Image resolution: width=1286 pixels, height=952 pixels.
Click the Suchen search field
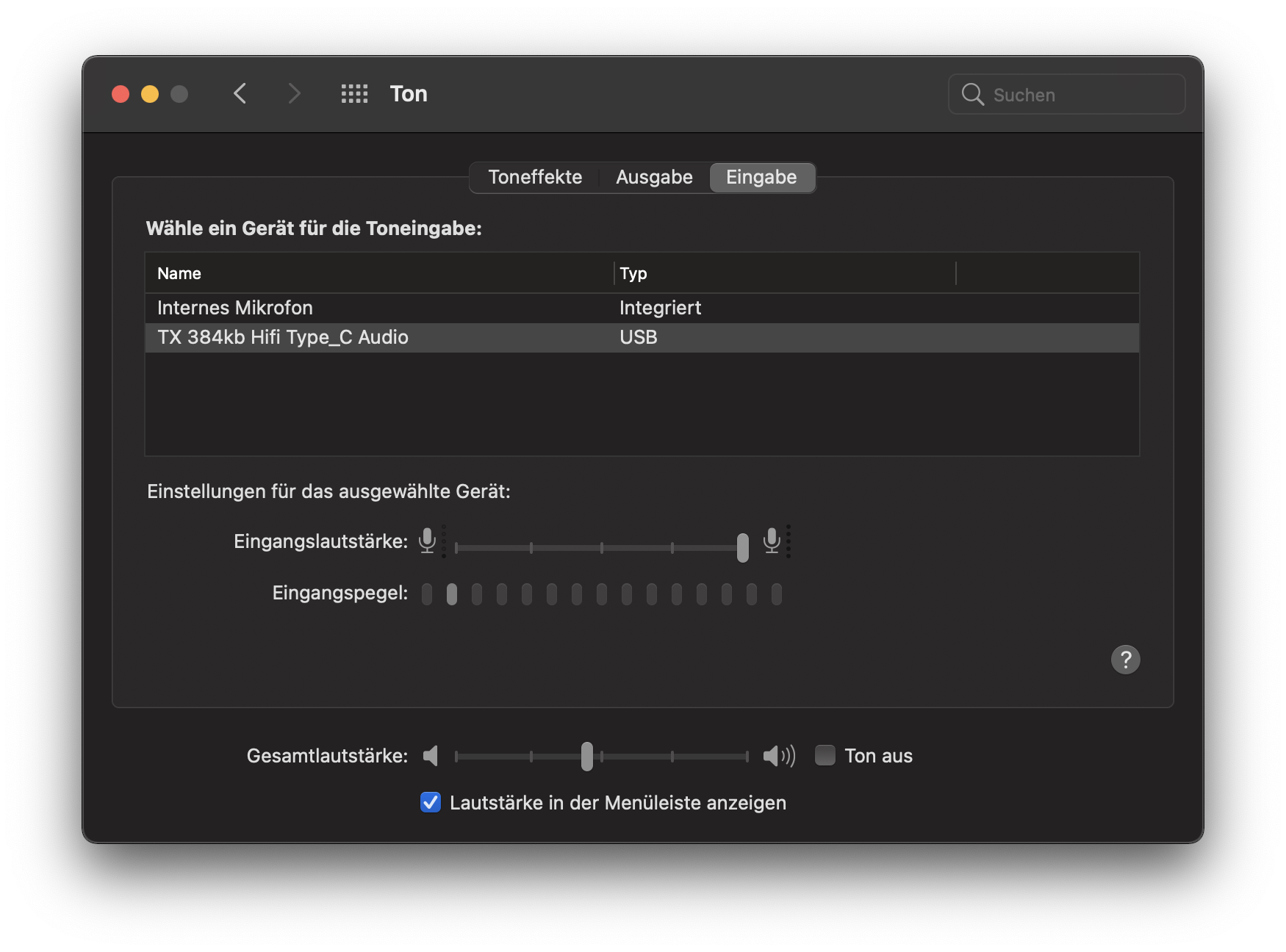[x=1080, y=95]
